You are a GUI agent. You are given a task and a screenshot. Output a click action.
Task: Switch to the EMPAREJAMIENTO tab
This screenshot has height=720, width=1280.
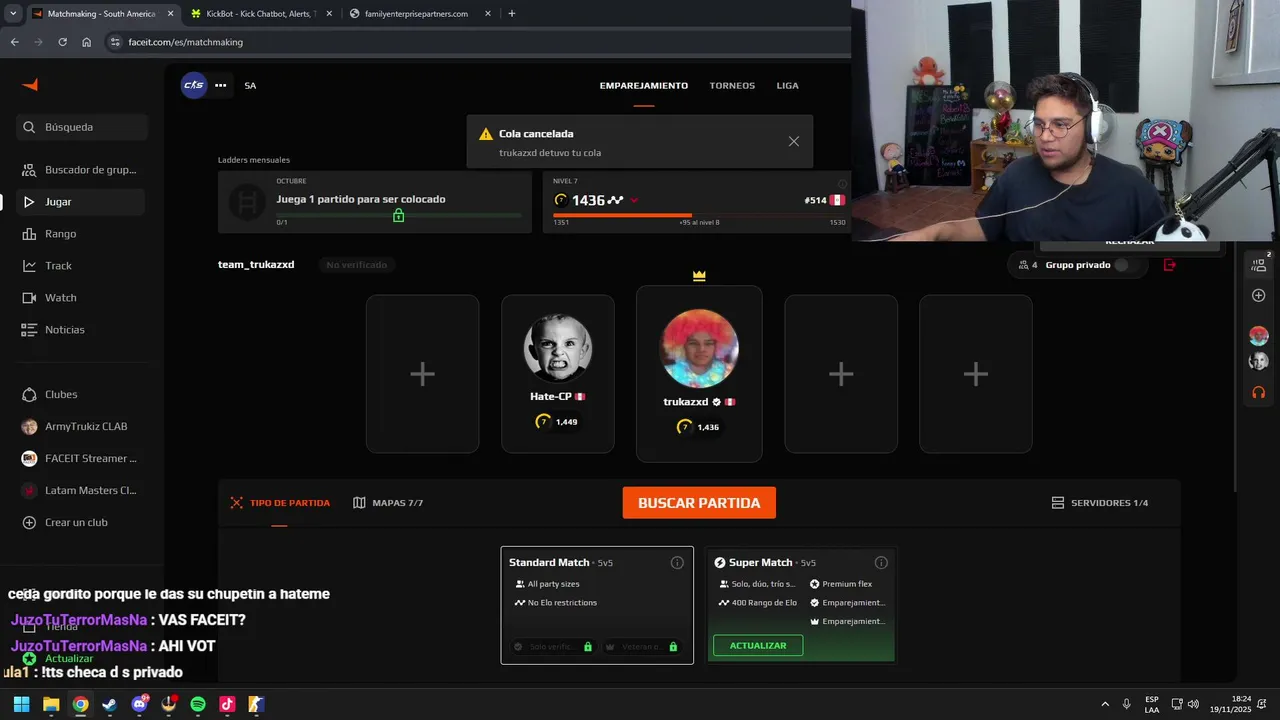coord(644,86)
